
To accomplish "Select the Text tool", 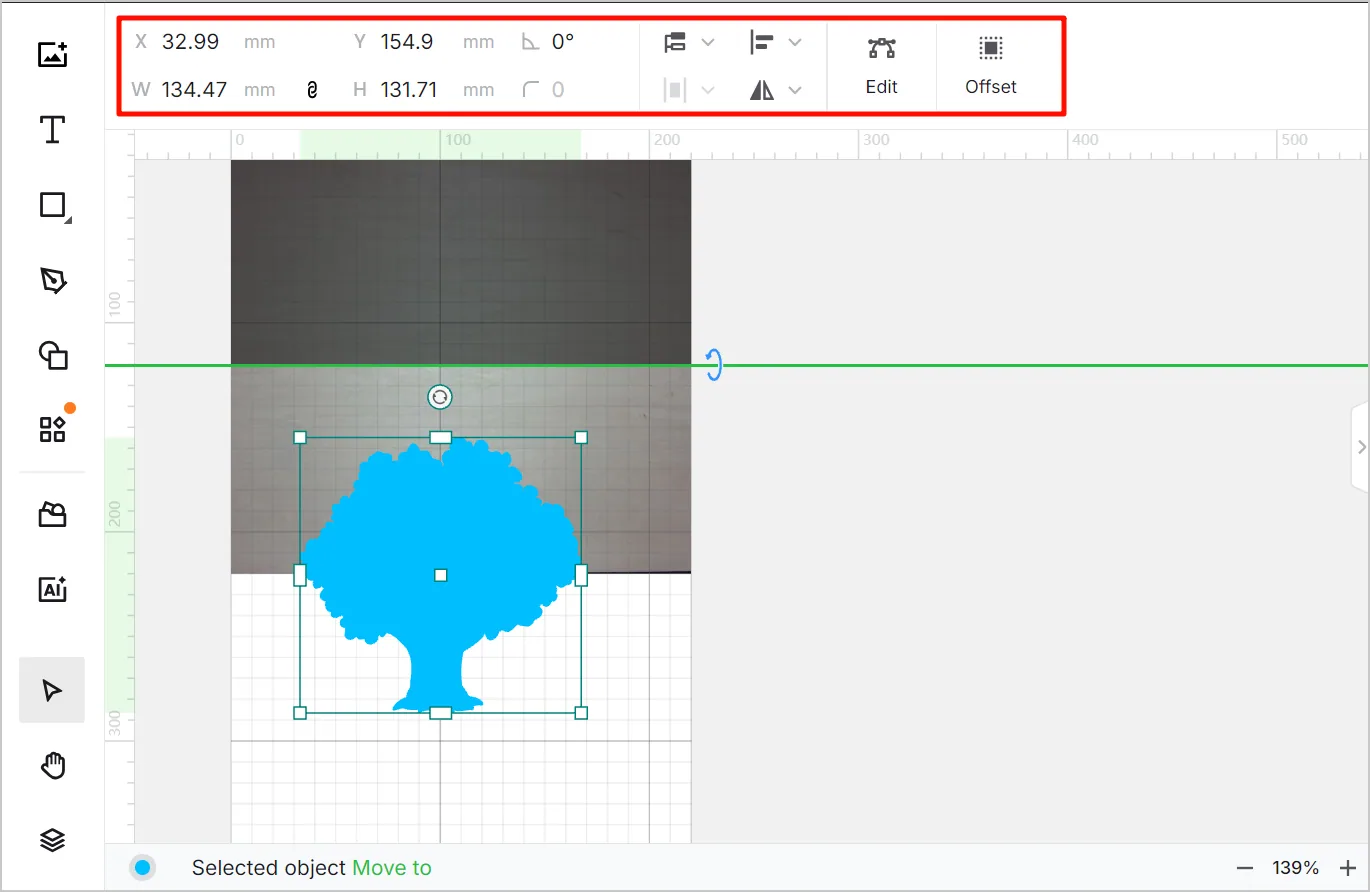I will tap(52, 130).
